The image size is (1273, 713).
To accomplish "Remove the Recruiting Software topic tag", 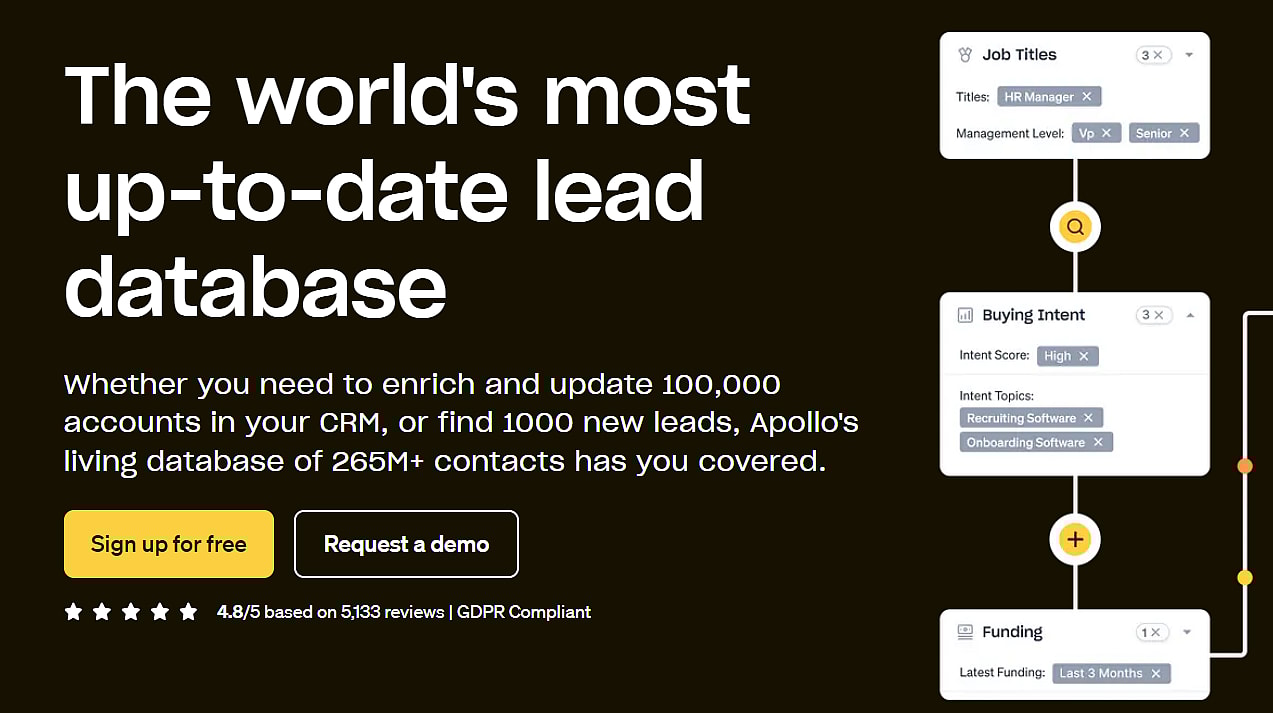I will pyautogui.click(x=1088, y=418).
